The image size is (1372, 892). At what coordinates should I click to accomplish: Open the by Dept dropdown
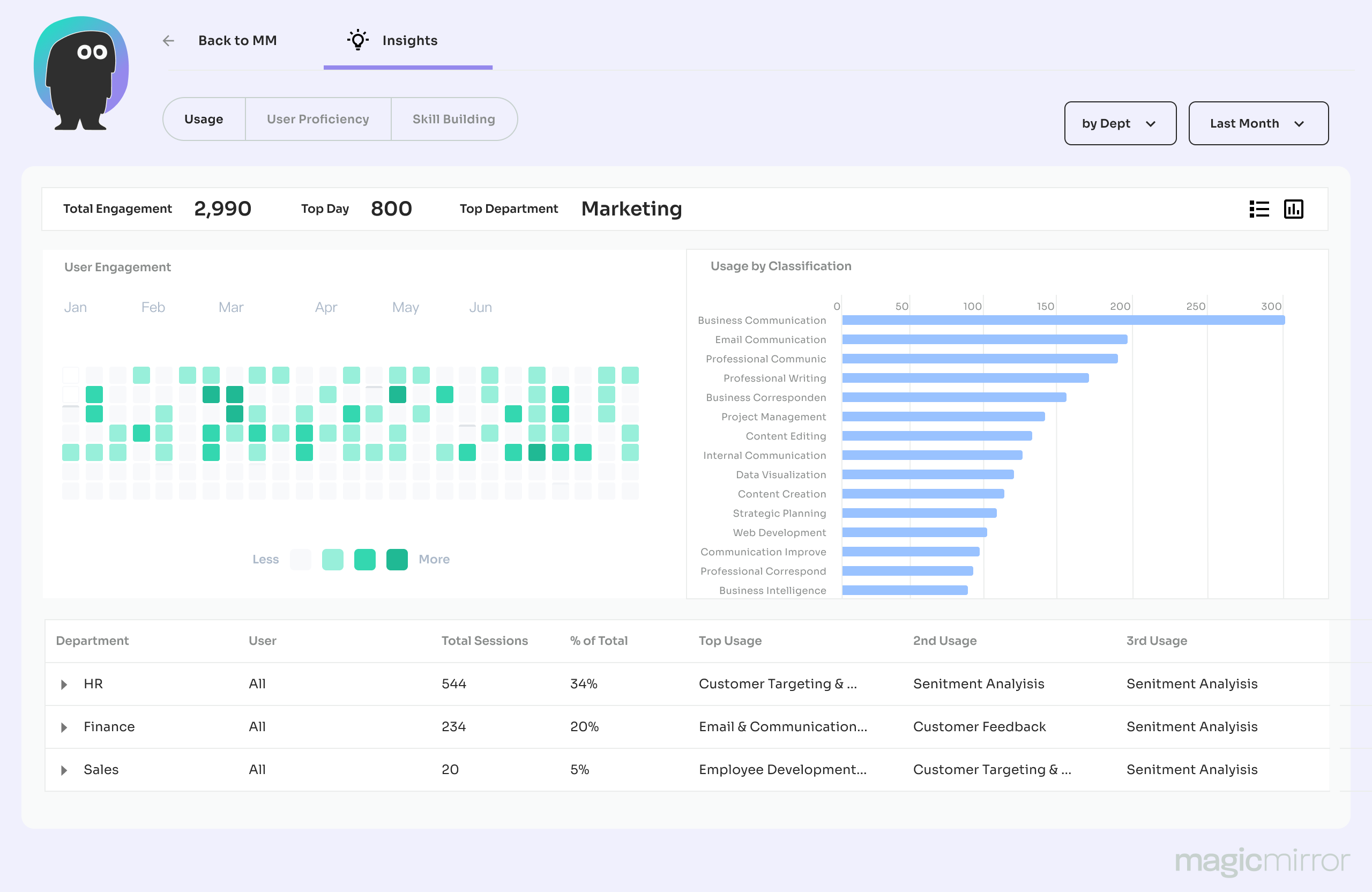pos(1120,123)
